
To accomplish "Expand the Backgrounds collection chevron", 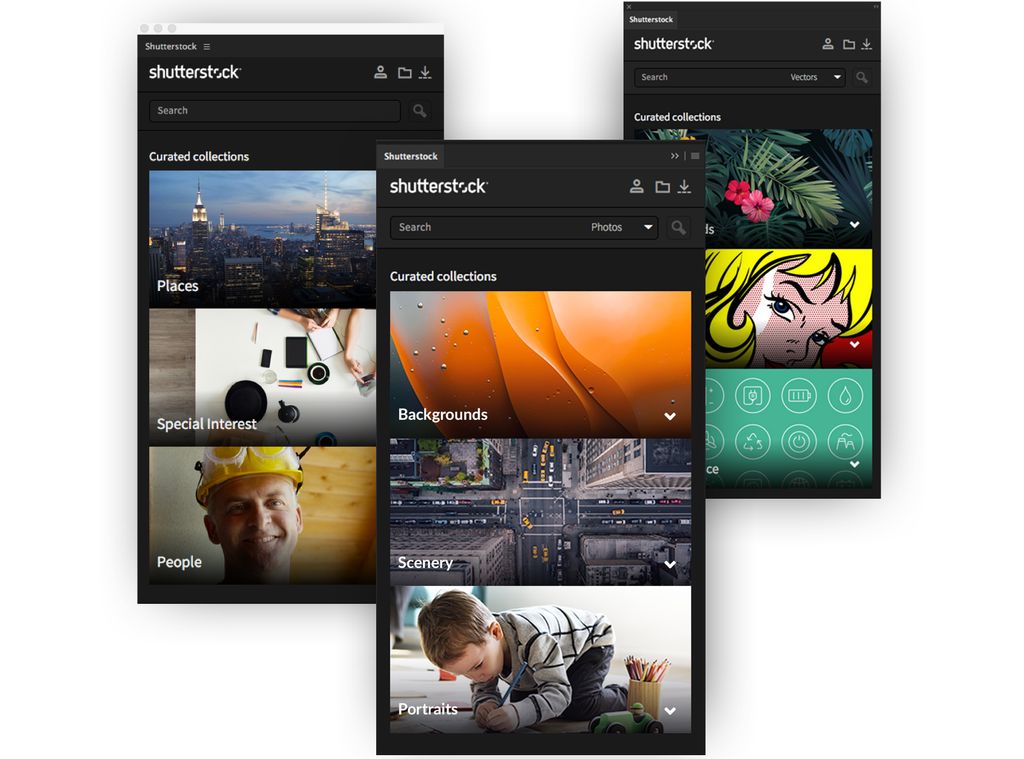I will click(670, 416).
